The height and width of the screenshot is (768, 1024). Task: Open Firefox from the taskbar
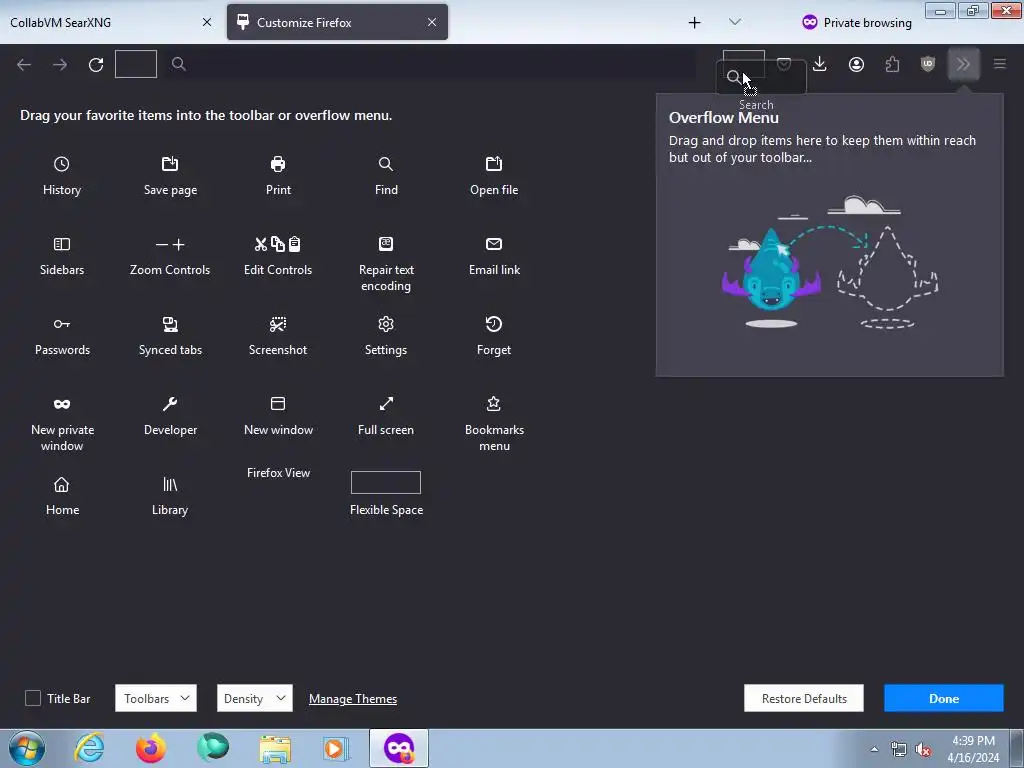click(151, 748)
